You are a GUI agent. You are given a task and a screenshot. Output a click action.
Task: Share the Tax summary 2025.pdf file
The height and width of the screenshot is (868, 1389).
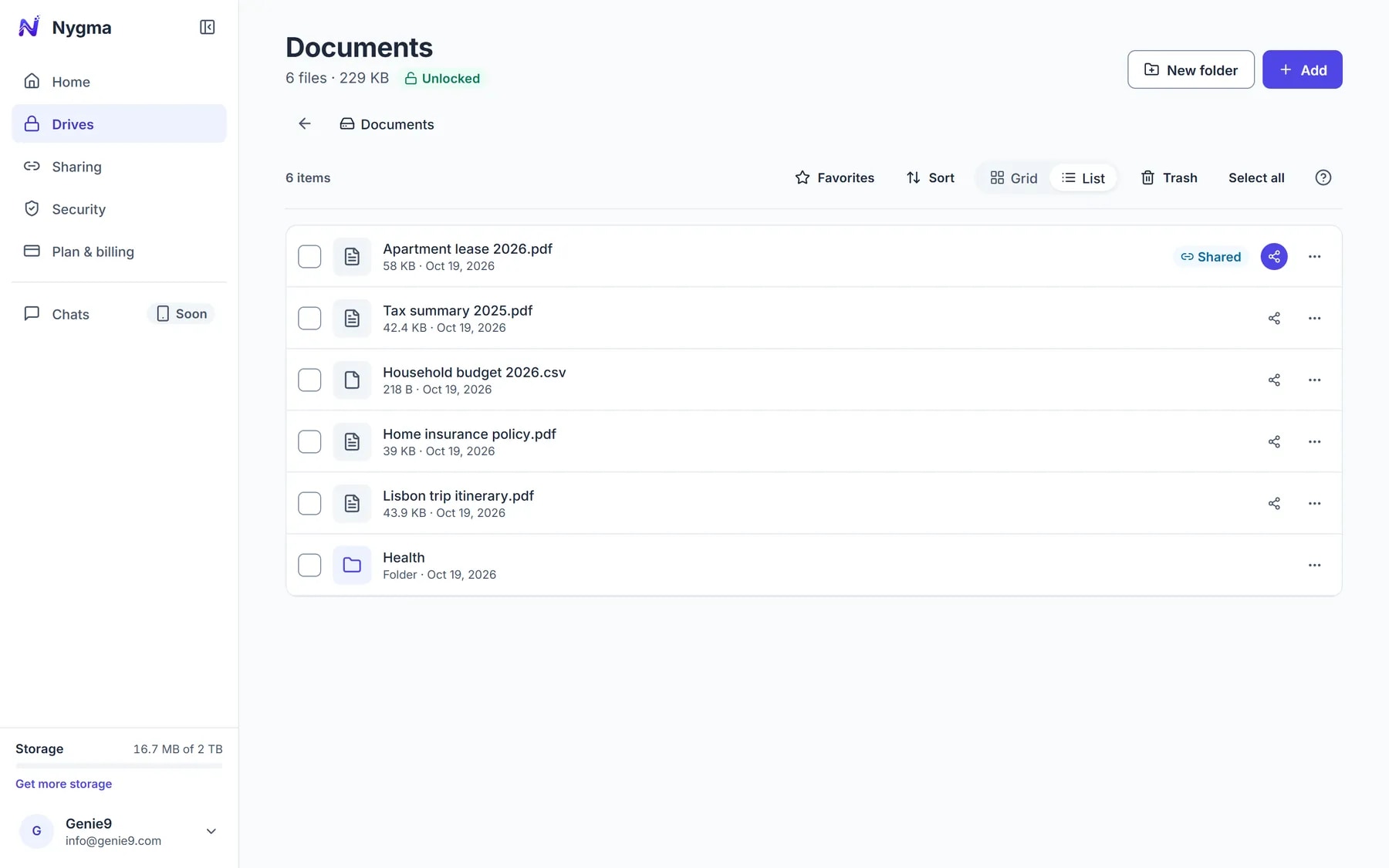click(x=1274, y=318)
